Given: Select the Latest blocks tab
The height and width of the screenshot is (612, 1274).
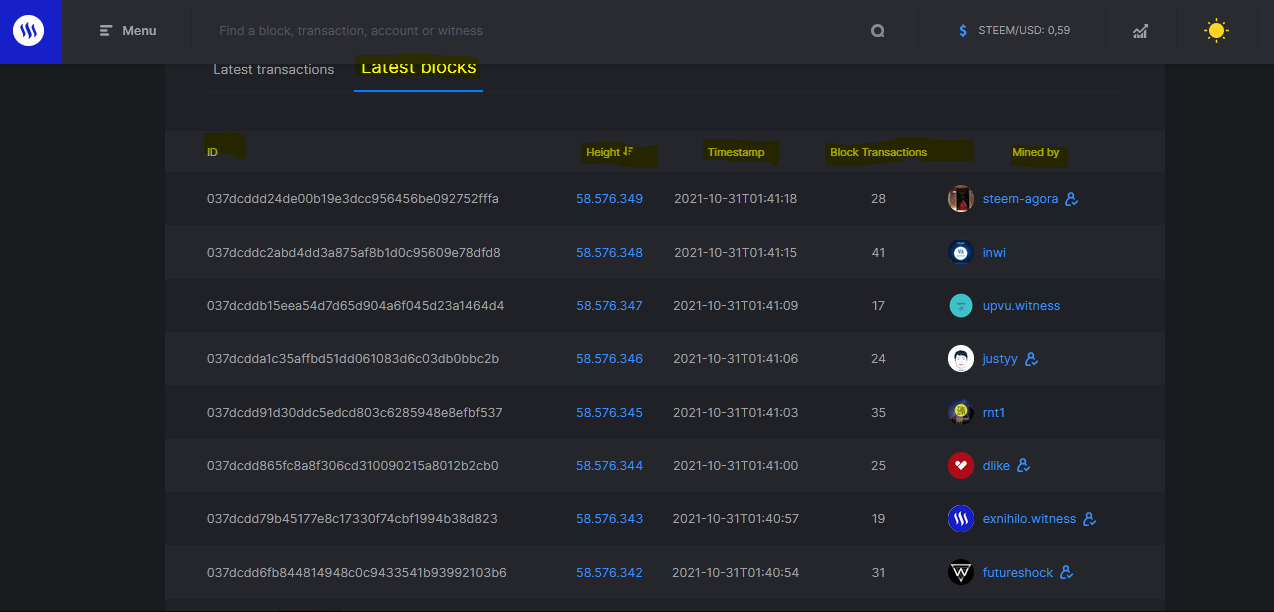Looking at the screenshot, I should [x=419, y=68].
